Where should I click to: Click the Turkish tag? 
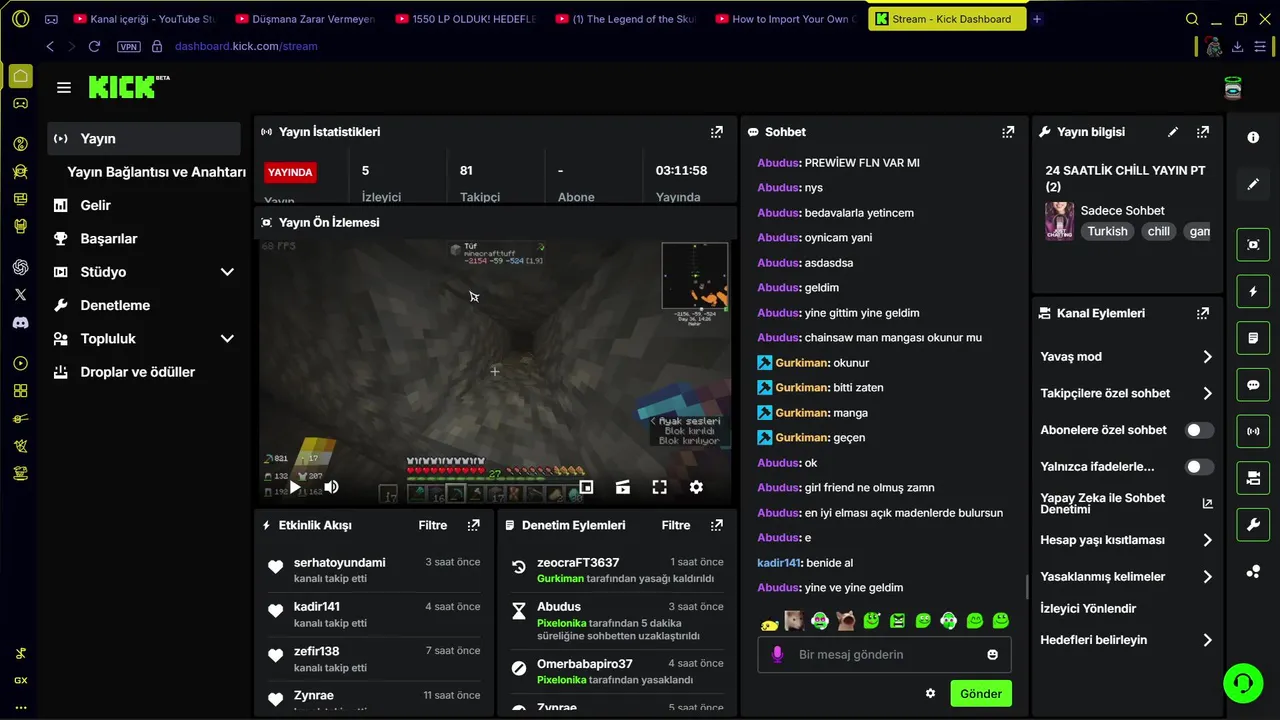click(x=1107, y=231)
